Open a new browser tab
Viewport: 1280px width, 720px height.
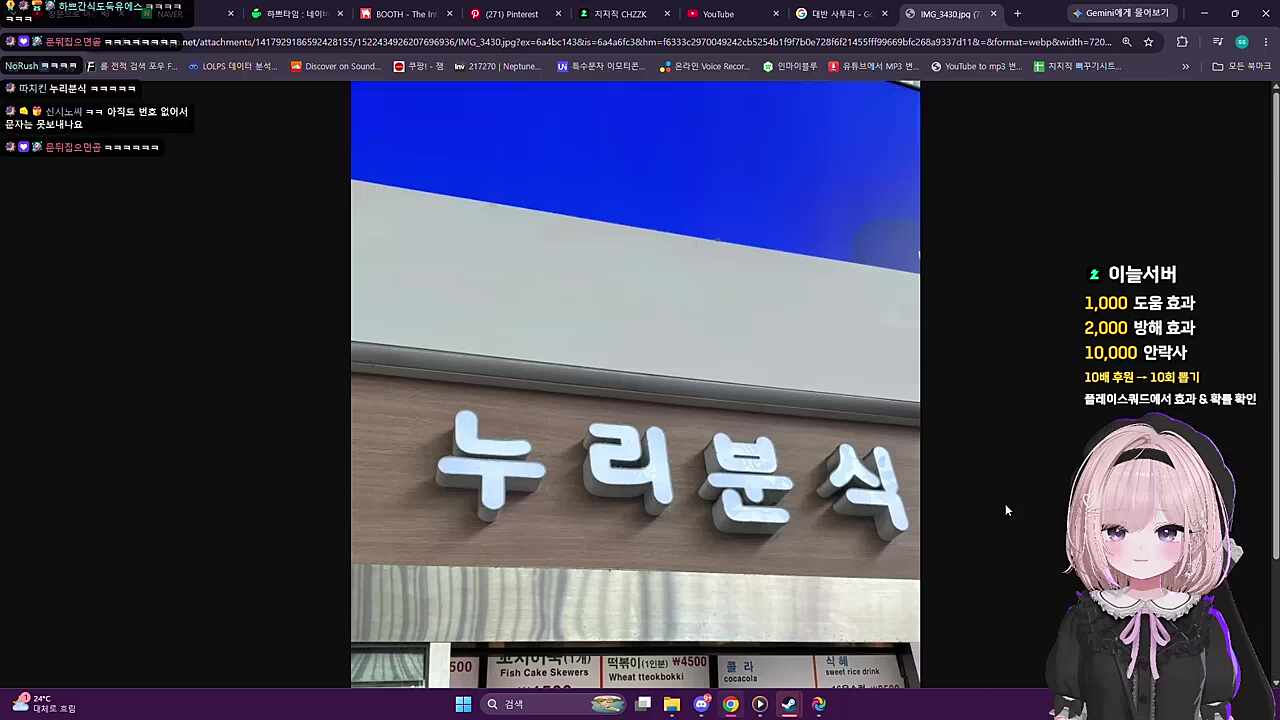coord(1017,14)
